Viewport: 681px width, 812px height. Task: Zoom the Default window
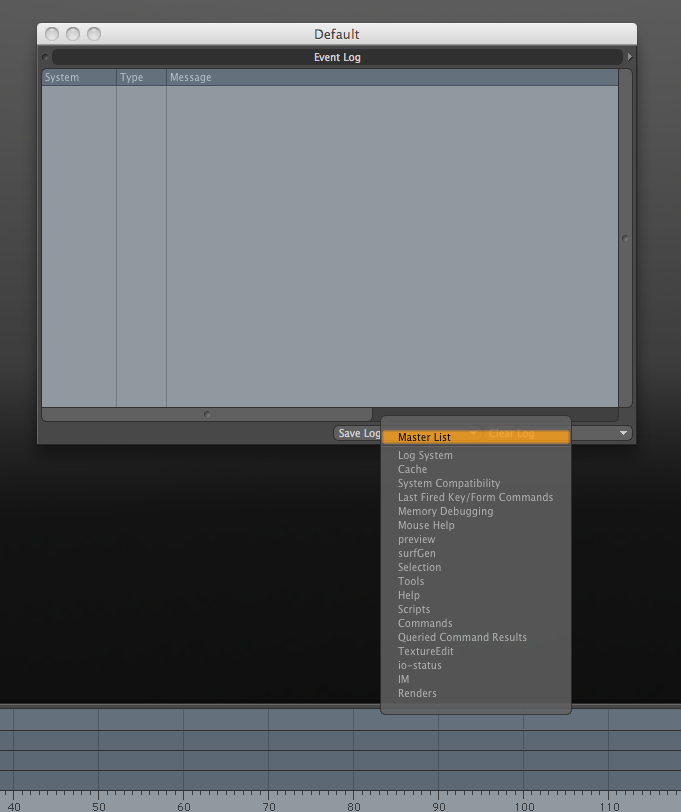pos(94,34)
